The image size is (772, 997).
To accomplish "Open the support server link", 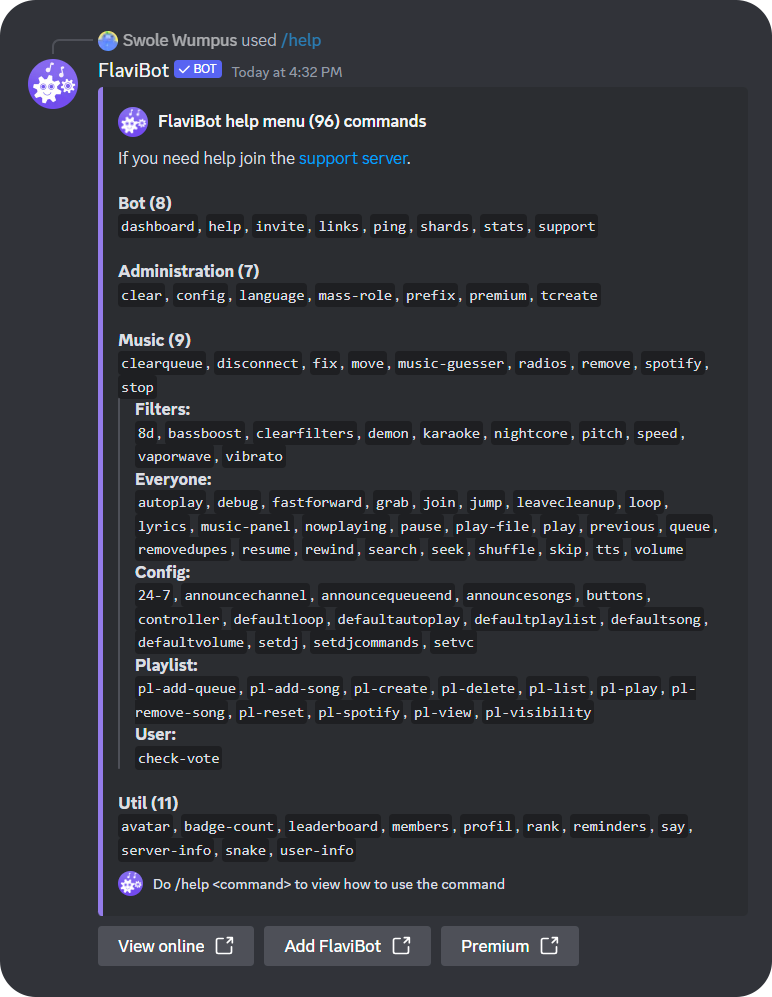I will coord(351,158).
